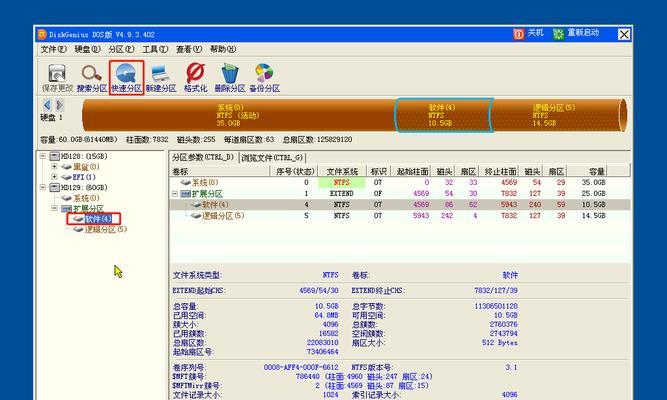Screen dimensions: 667x400
Task: Open the 工具(T) menu
Action: (x=155, y=49)
